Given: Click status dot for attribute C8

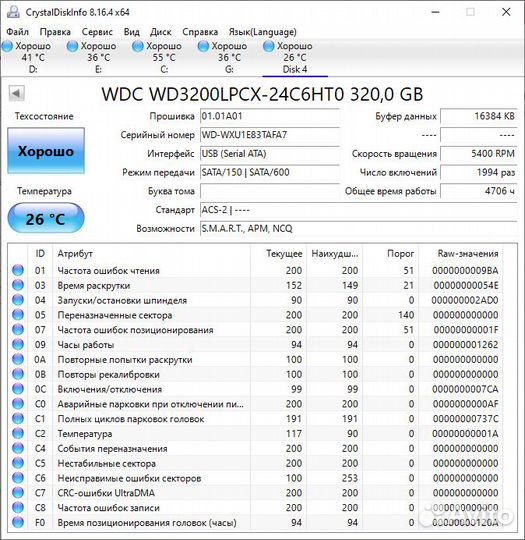Looking at the screenshot, I should (x=18, y=507).
